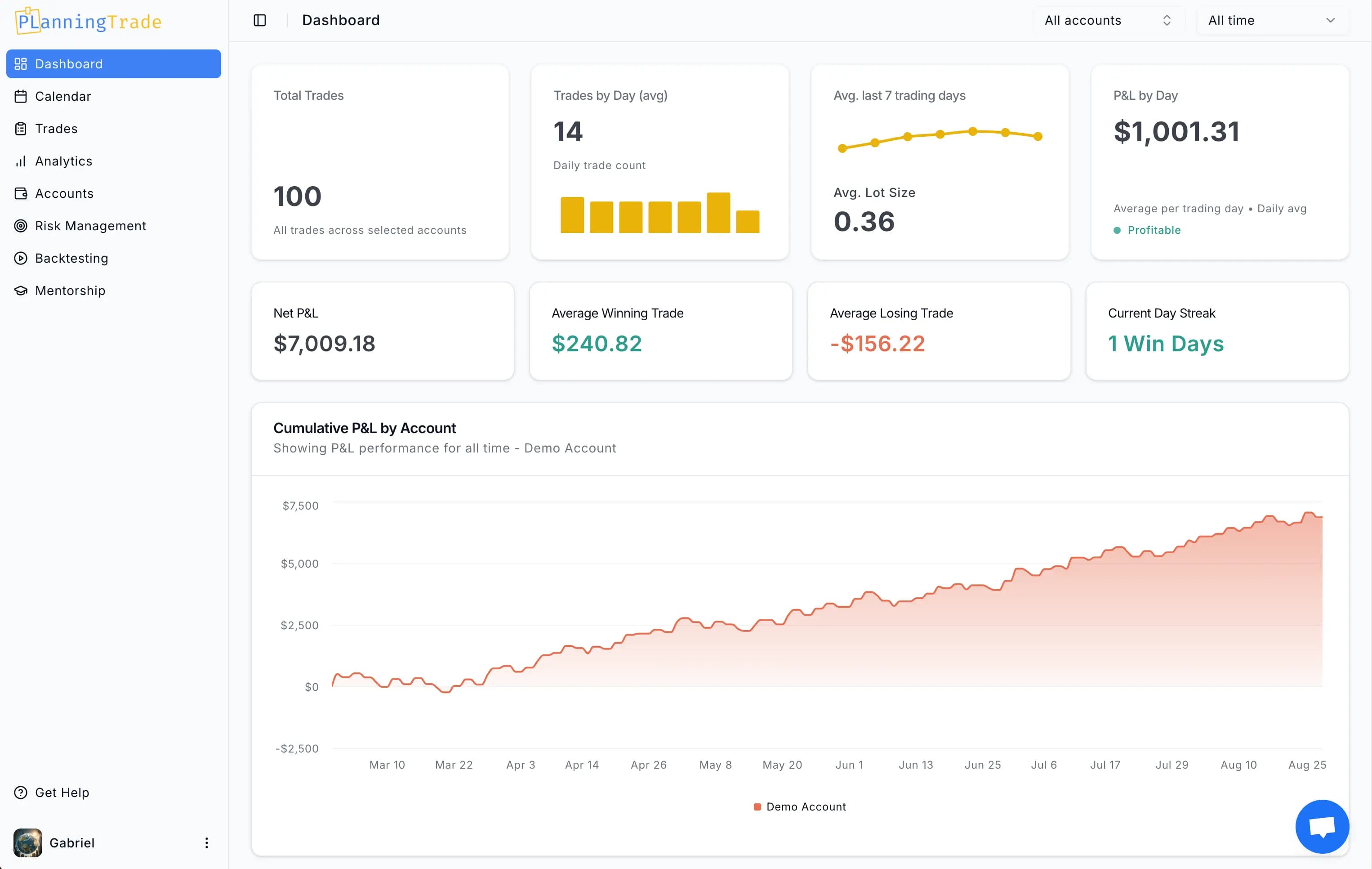Image resolution: width=1372 pixels, height=869 pixels.
Task: Open the All time filter dropdown
Action: (1270, 20)
